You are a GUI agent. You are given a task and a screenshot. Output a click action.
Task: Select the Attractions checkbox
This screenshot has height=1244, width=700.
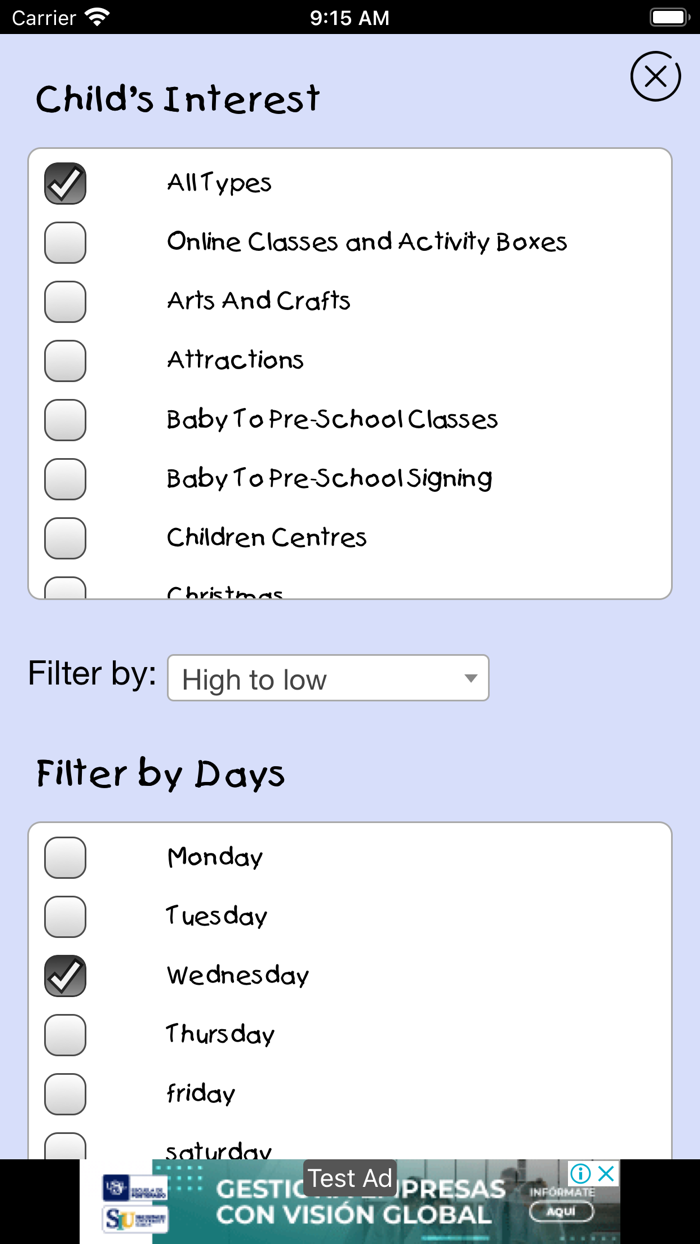64,360
